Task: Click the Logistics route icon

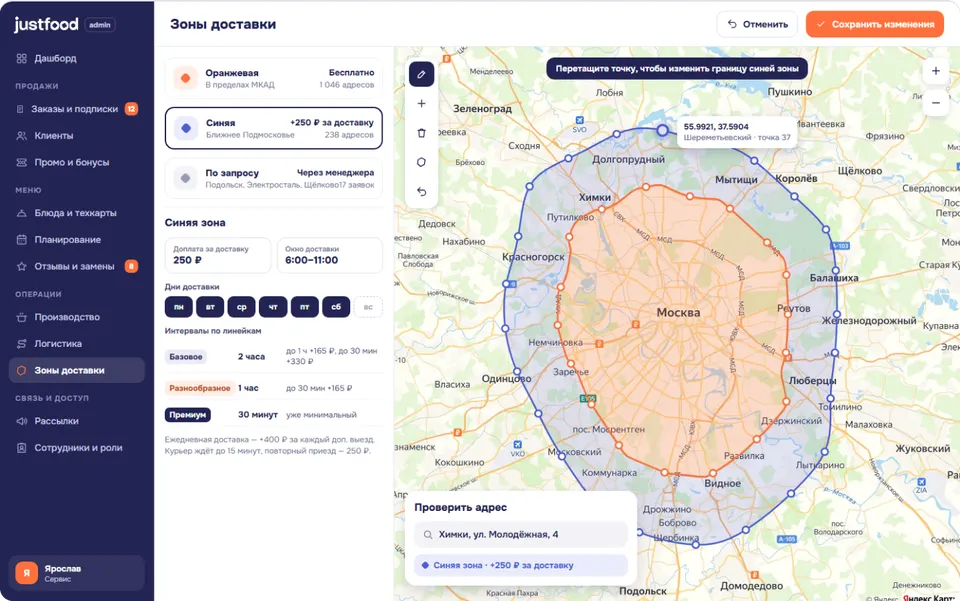Action: (x=21, y=343)
